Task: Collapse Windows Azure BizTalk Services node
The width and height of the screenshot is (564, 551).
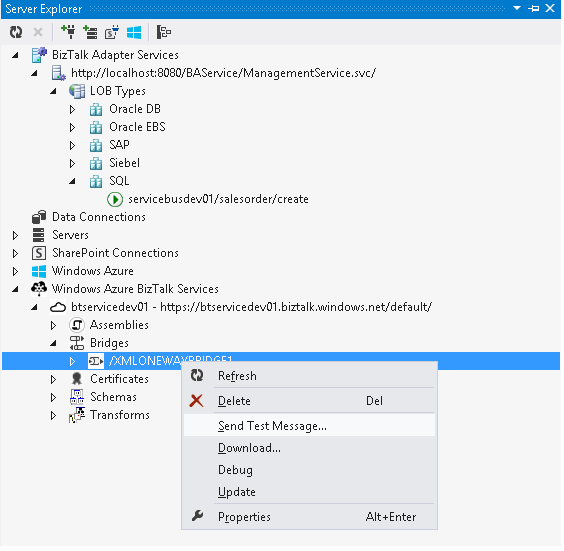Action: (15, 290)
